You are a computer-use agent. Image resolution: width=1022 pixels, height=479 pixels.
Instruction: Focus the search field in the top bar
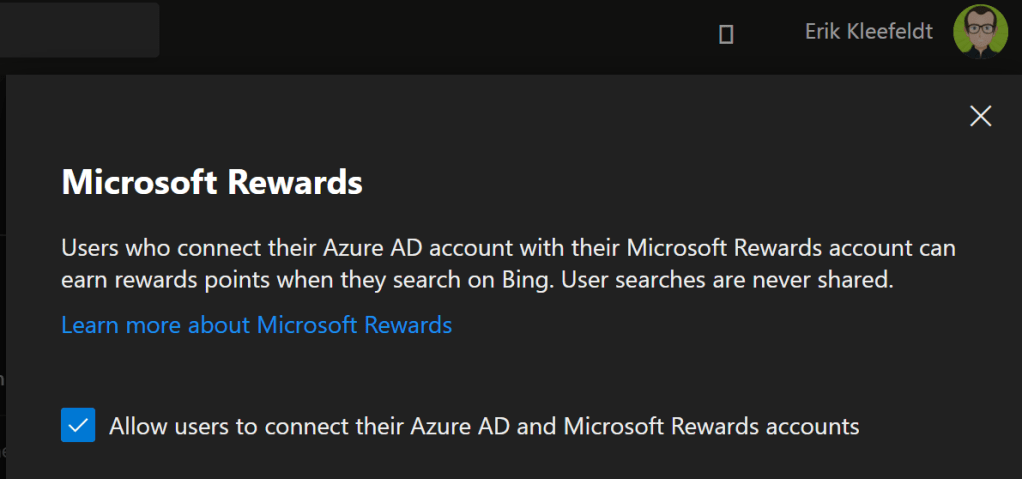pos(78,30)
